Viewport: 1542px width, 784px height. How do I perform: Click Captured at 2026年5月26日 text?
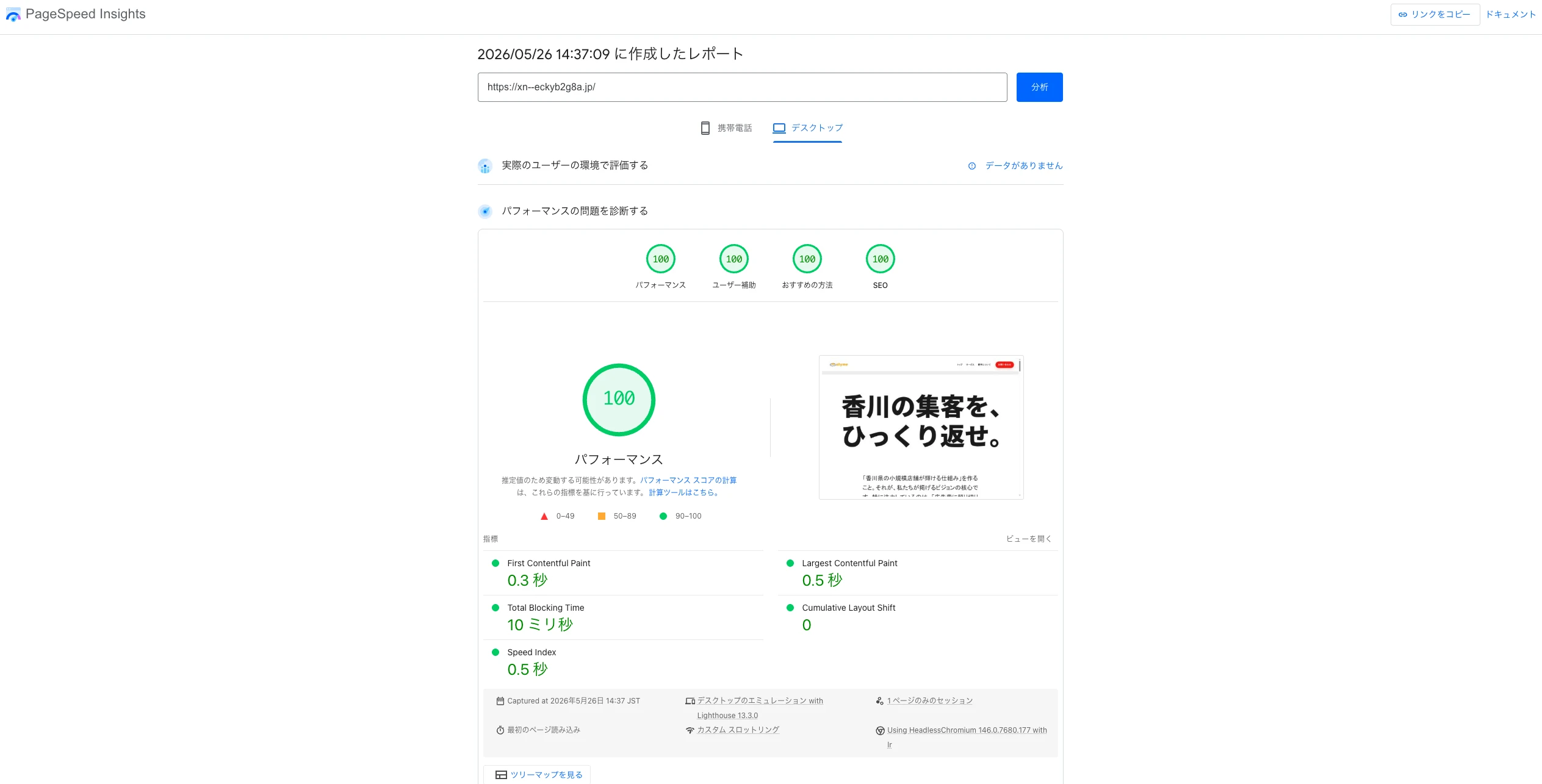574,701
